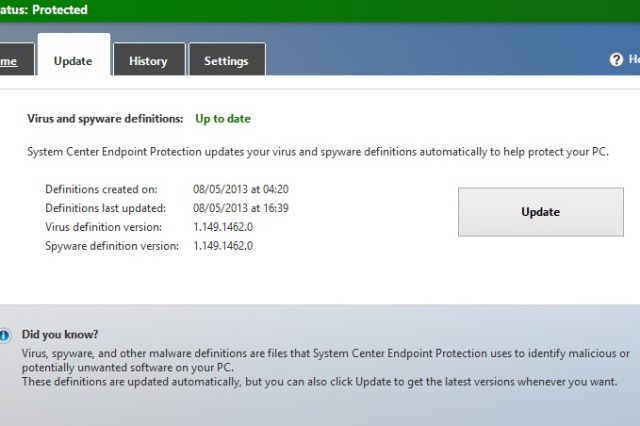Click the green 'Up to date' status
This screenshot has height=426, width=640.
pos(223,118)
